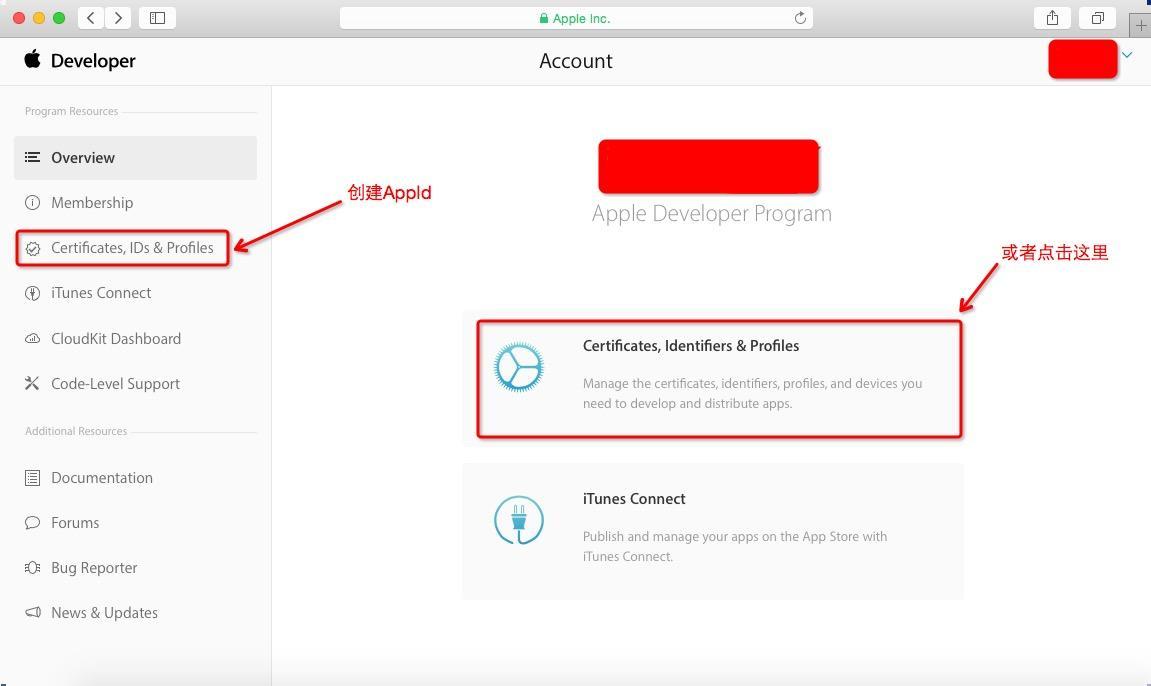Click the iTunes Connect sidebar plug icon
This screenshot has width=1151, height=686.
[32, 293]
